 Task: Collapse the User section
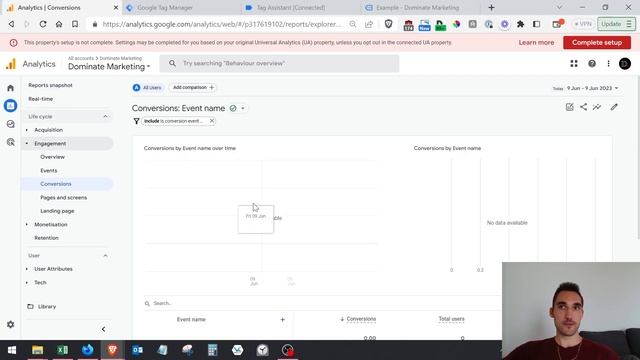pyautogui.click(x=105, y=256)
